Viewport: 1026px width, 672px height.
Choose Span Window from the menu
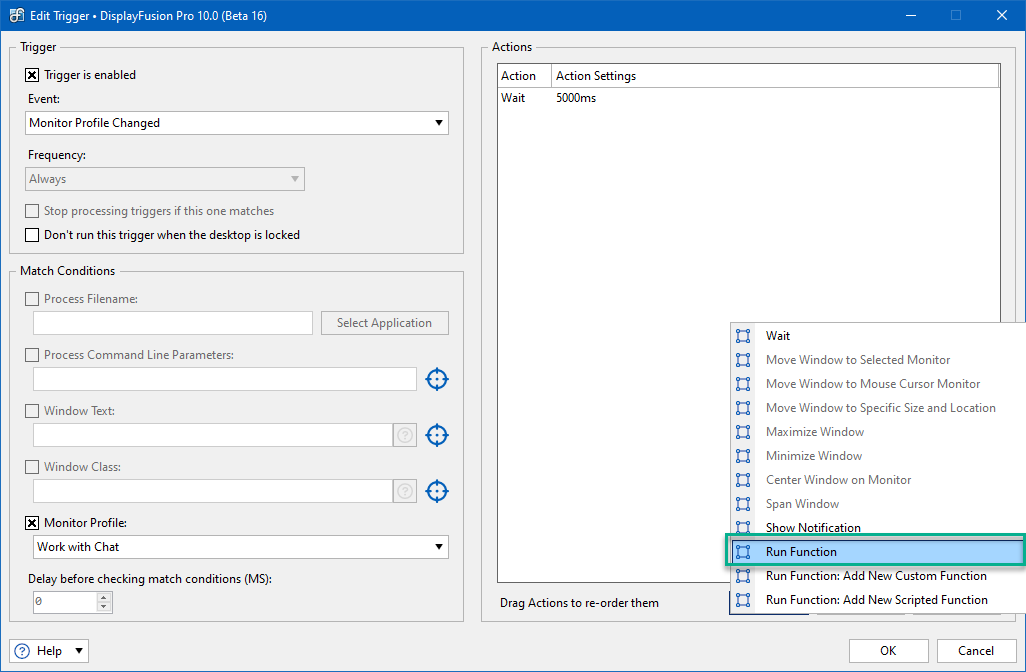tap(877, 504)
